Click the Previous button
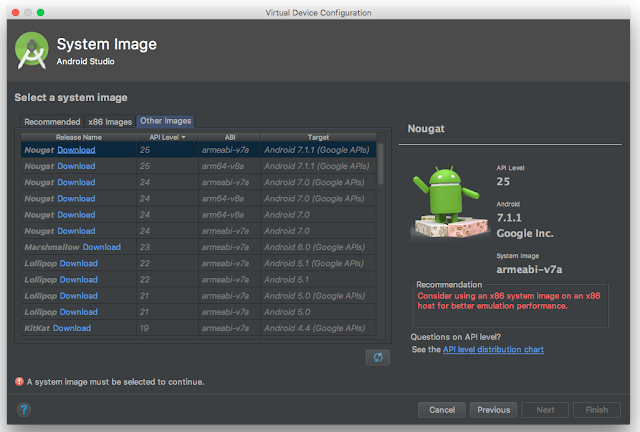Viewport: 640px width, 432px height. (493, 410)
